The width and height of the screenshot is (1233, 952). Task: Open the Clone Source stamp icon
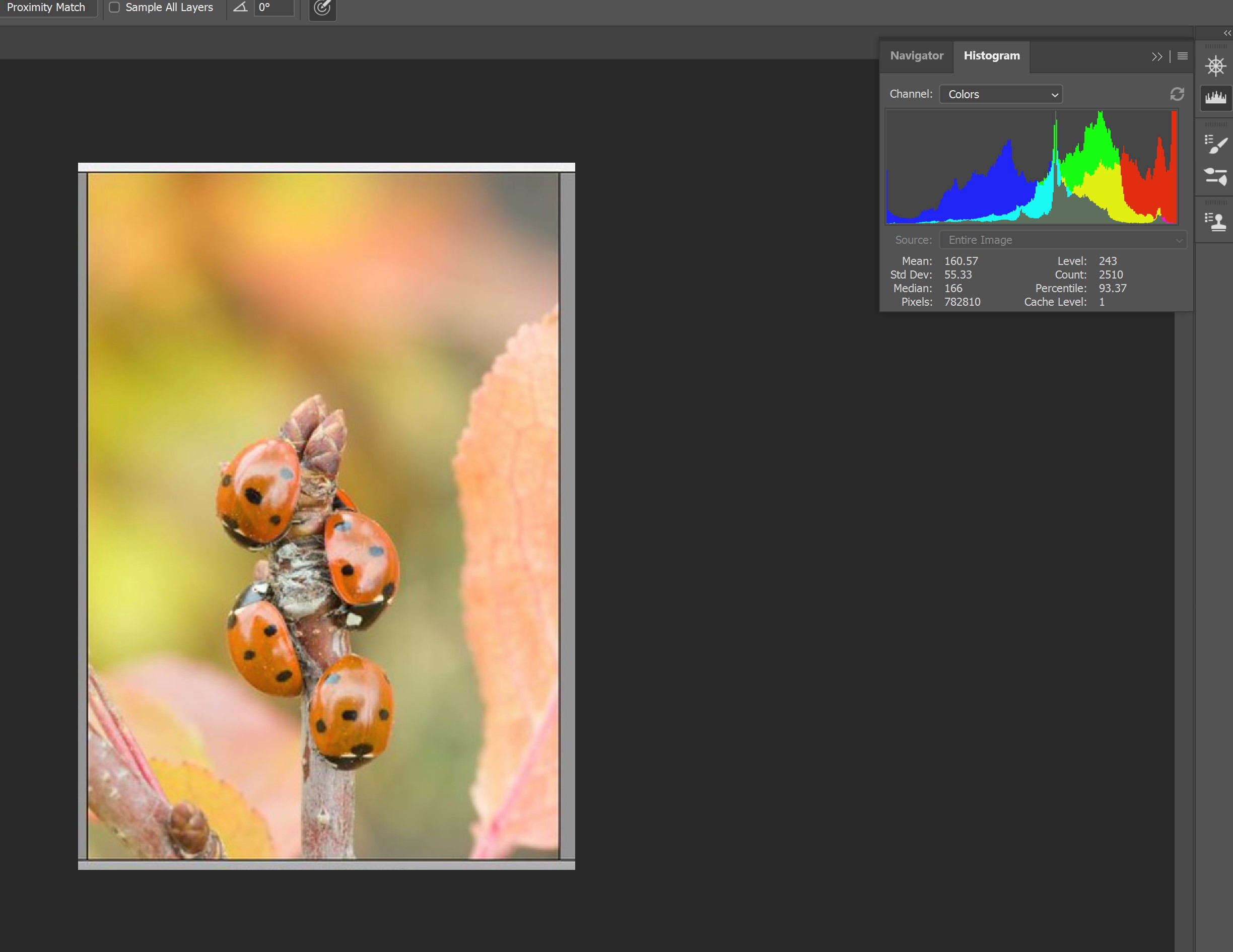(1215, 221)
